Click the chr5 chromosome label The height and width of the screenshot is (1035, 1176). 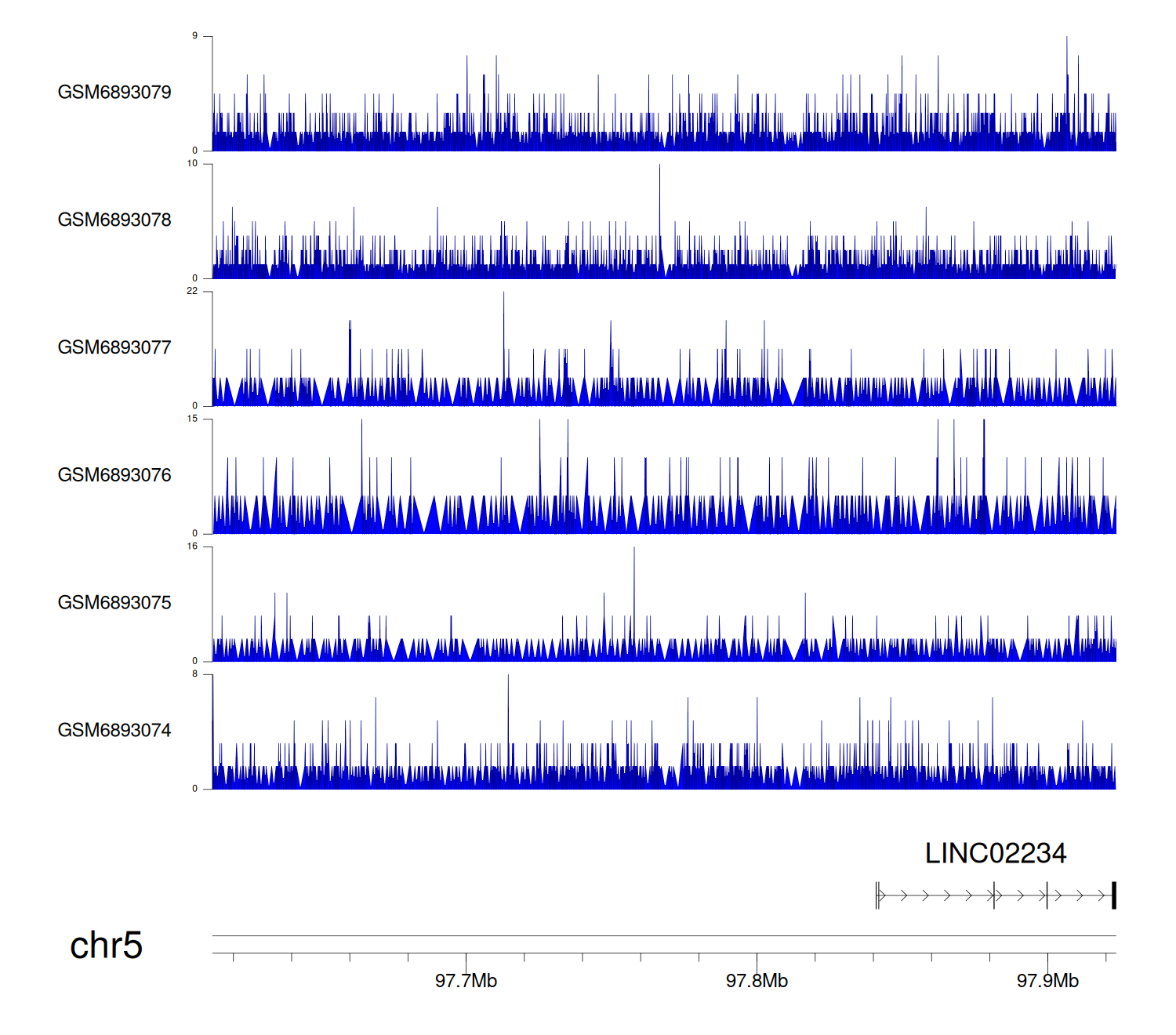coord(106,946)
